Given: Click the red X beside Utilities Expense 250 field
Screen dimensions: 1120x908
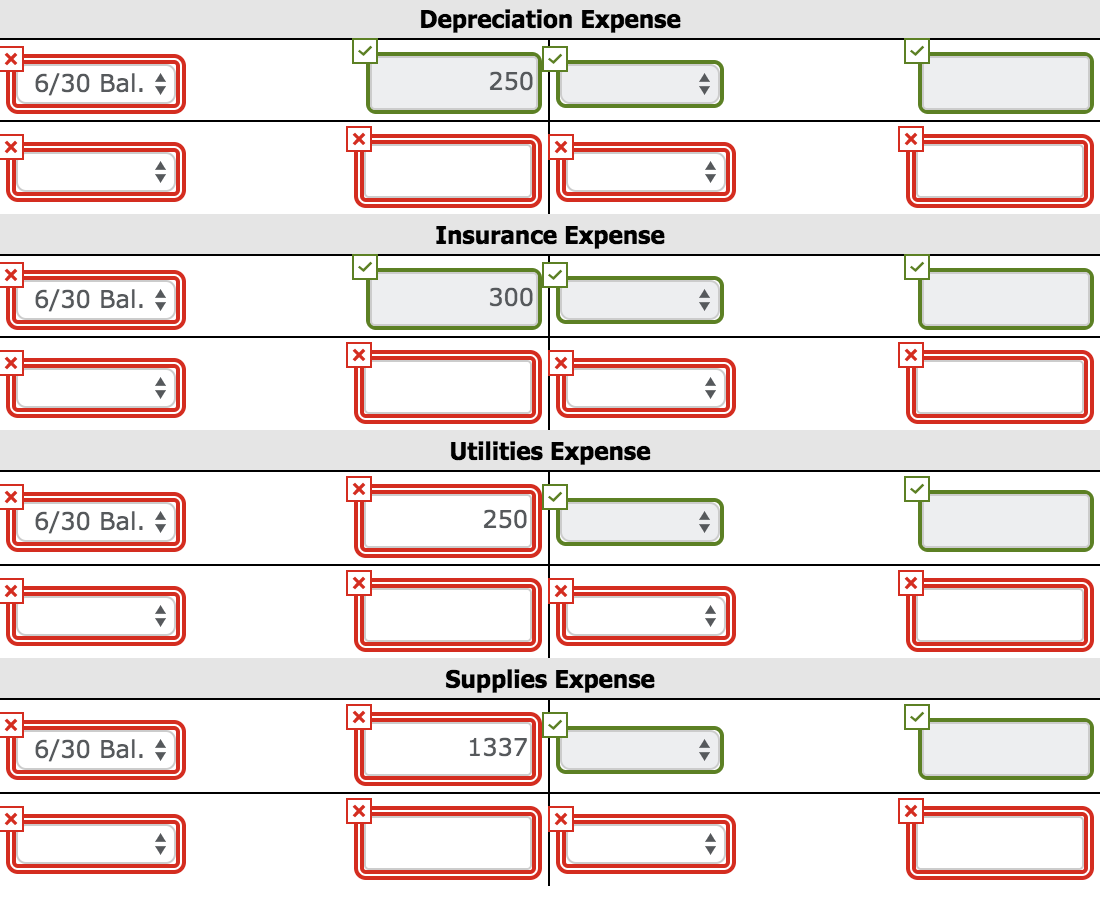Looking at the screenshot, I should (x=358, y=489).
